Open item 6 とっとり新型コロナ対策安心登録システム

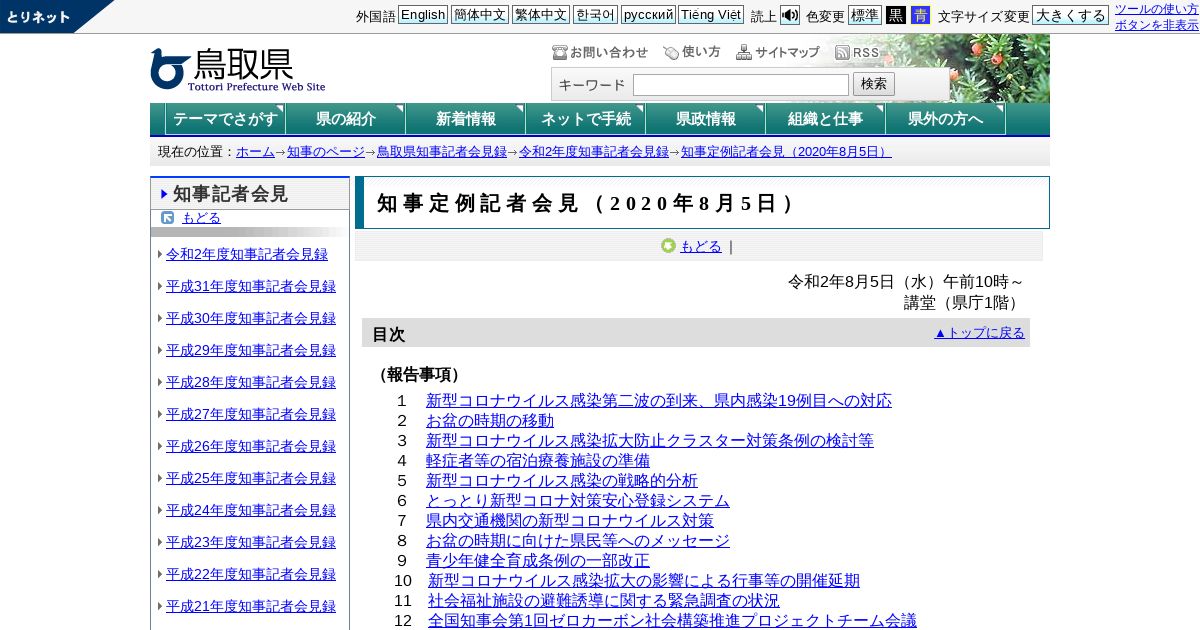[578, 501]
